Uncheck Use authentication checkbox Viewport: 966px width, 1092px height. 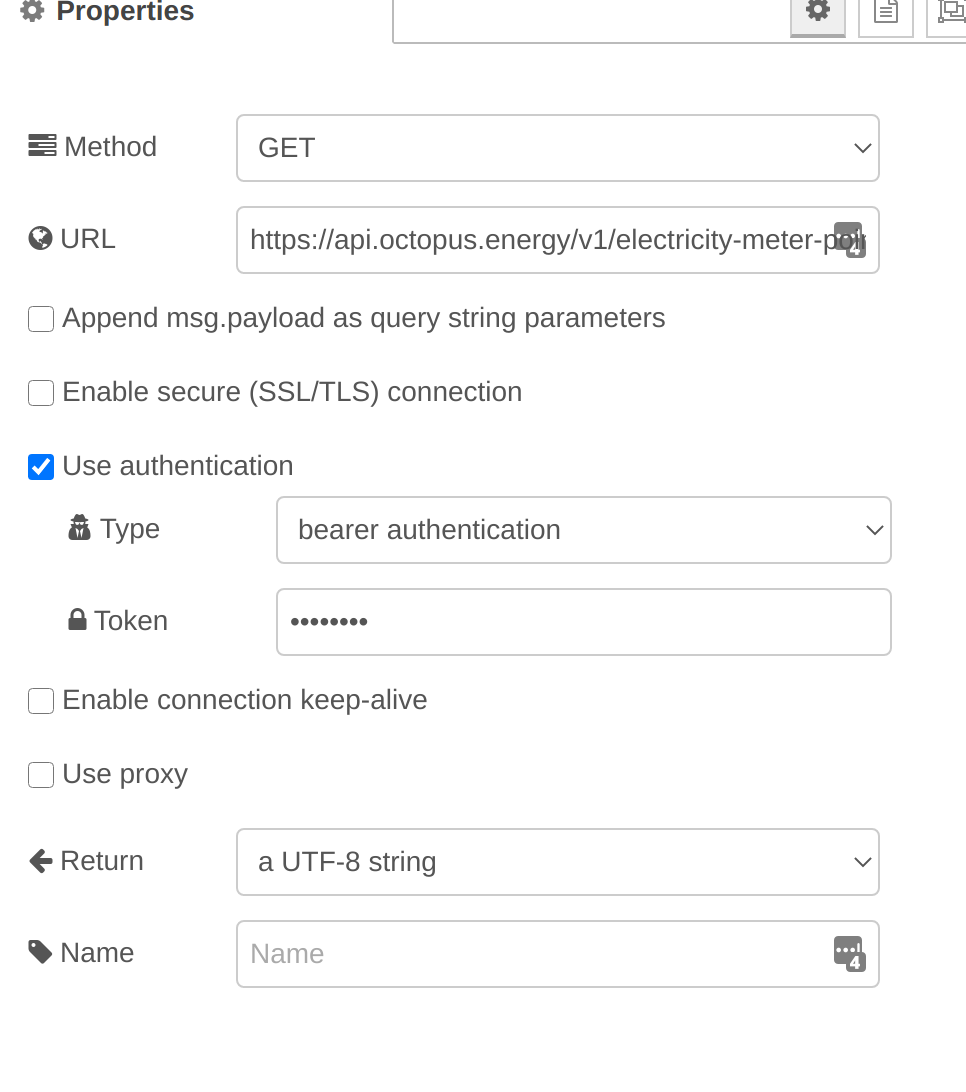coord(41,467)
